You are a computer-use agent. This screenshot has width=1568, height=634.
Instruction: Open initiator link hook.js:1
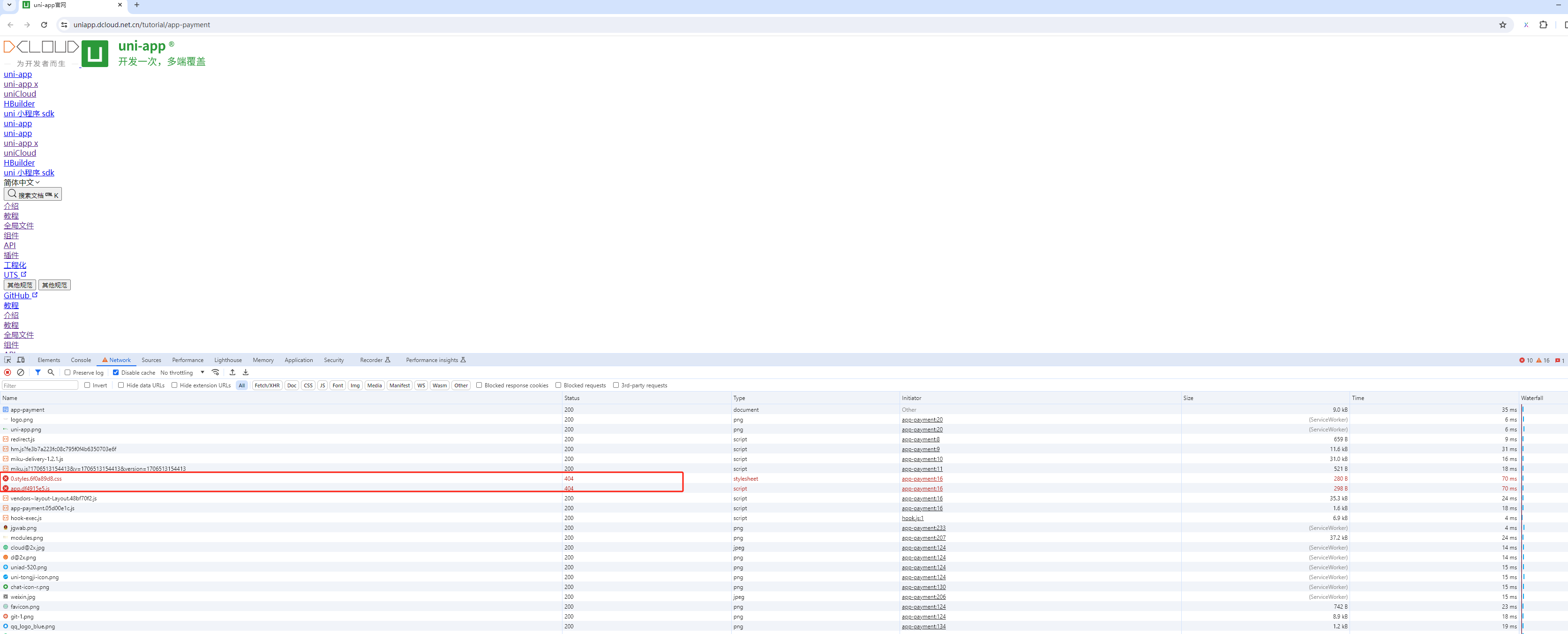click(x=912, y=518)
